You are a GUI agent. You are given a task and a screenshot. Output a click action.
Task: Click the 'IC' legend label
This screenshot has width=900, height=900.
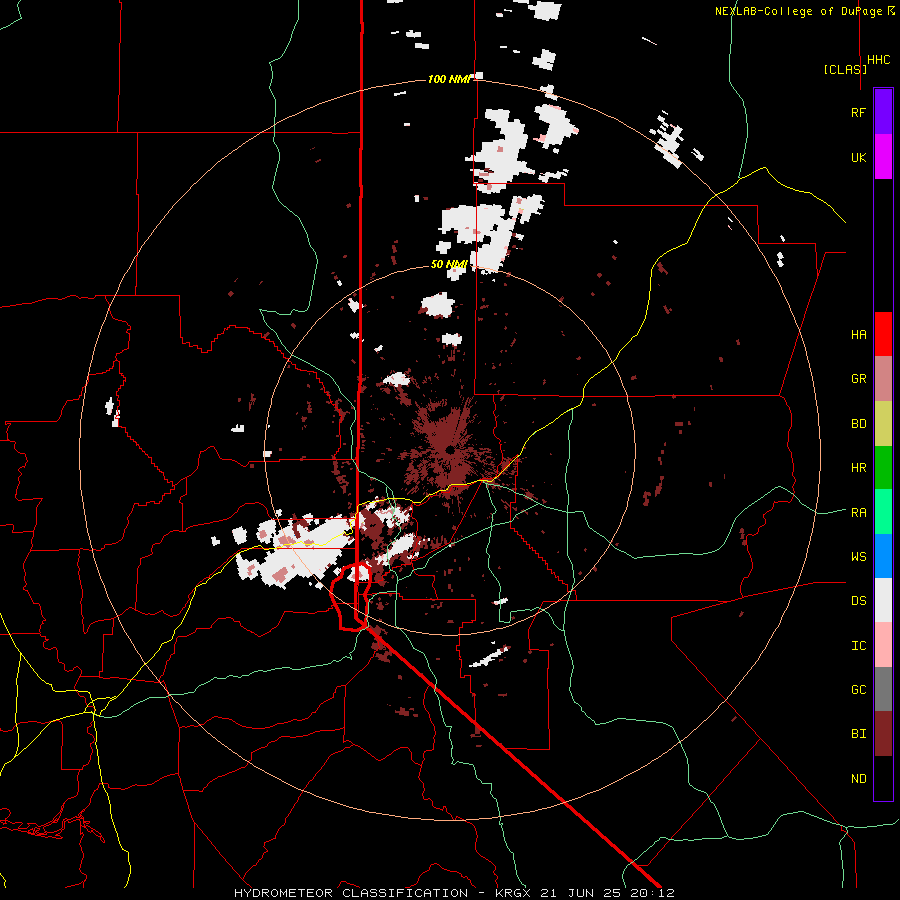point(858,646)
